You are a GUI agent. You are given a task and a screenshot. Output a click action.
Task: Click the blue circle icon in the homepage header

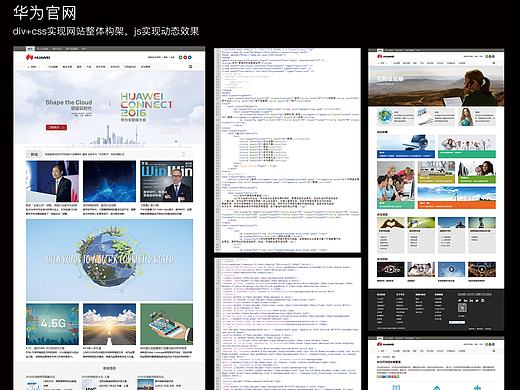tap(190, 57)
